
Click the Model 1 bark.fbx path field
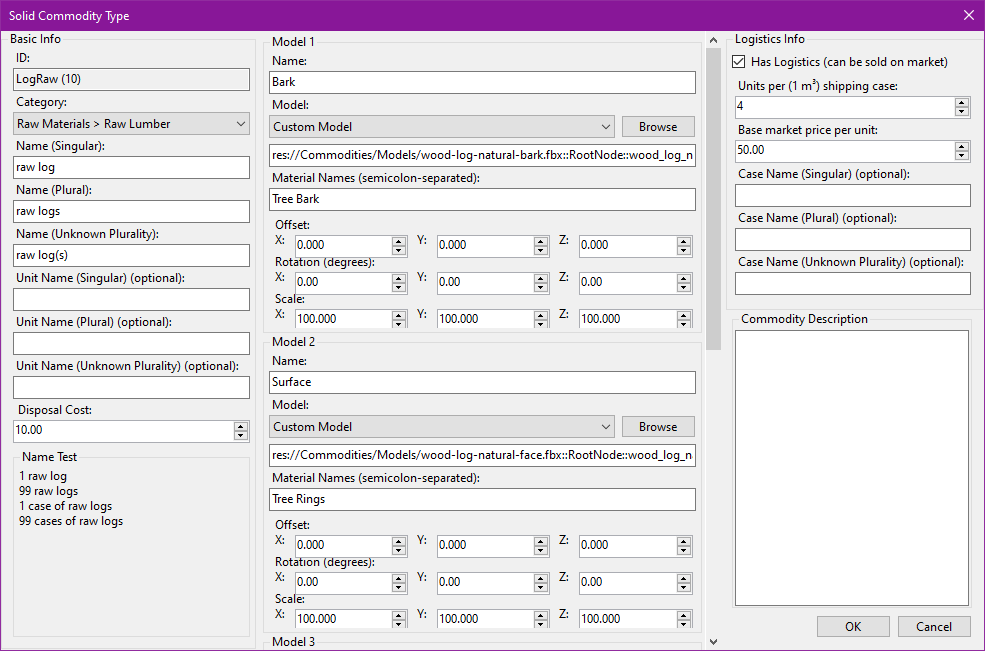pos(482,155)
